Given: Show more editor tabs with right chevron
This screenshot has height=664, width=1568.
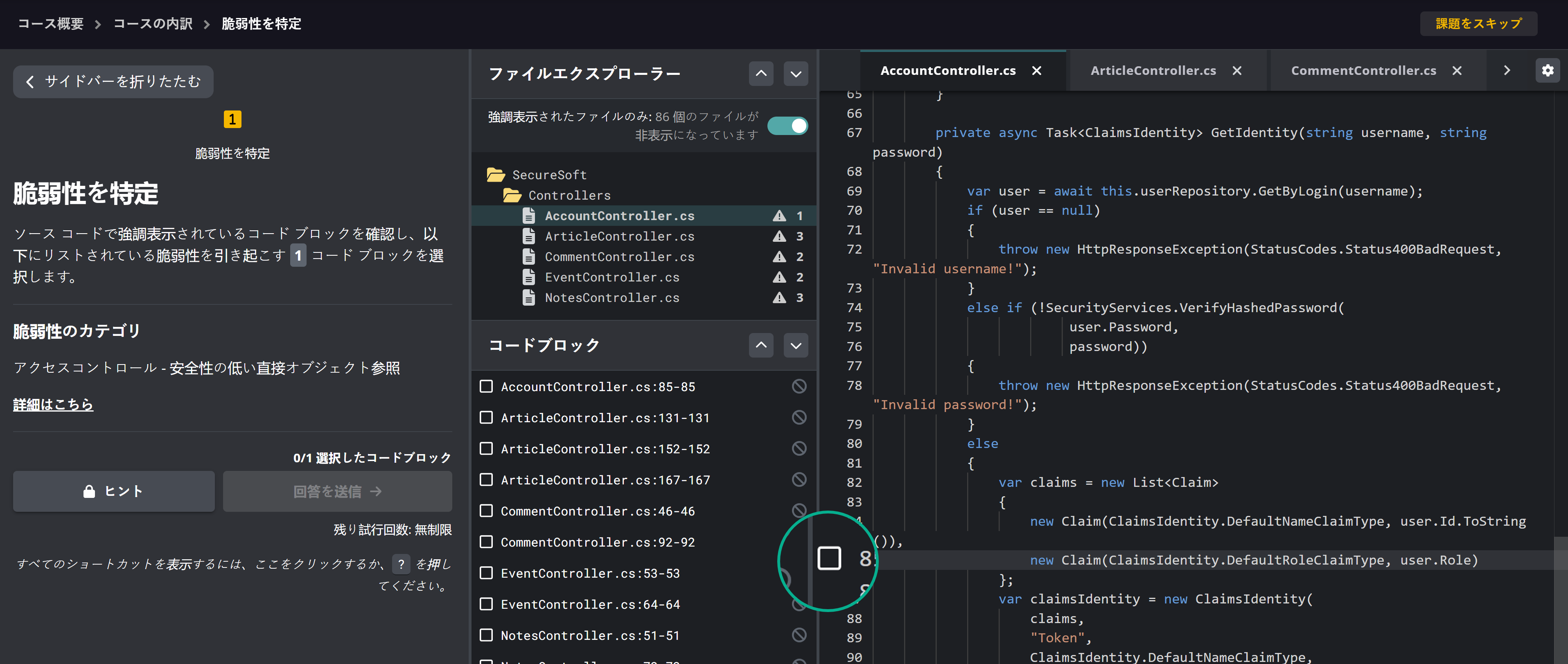Looking at the screenshot, I should tap(1507, 71).
